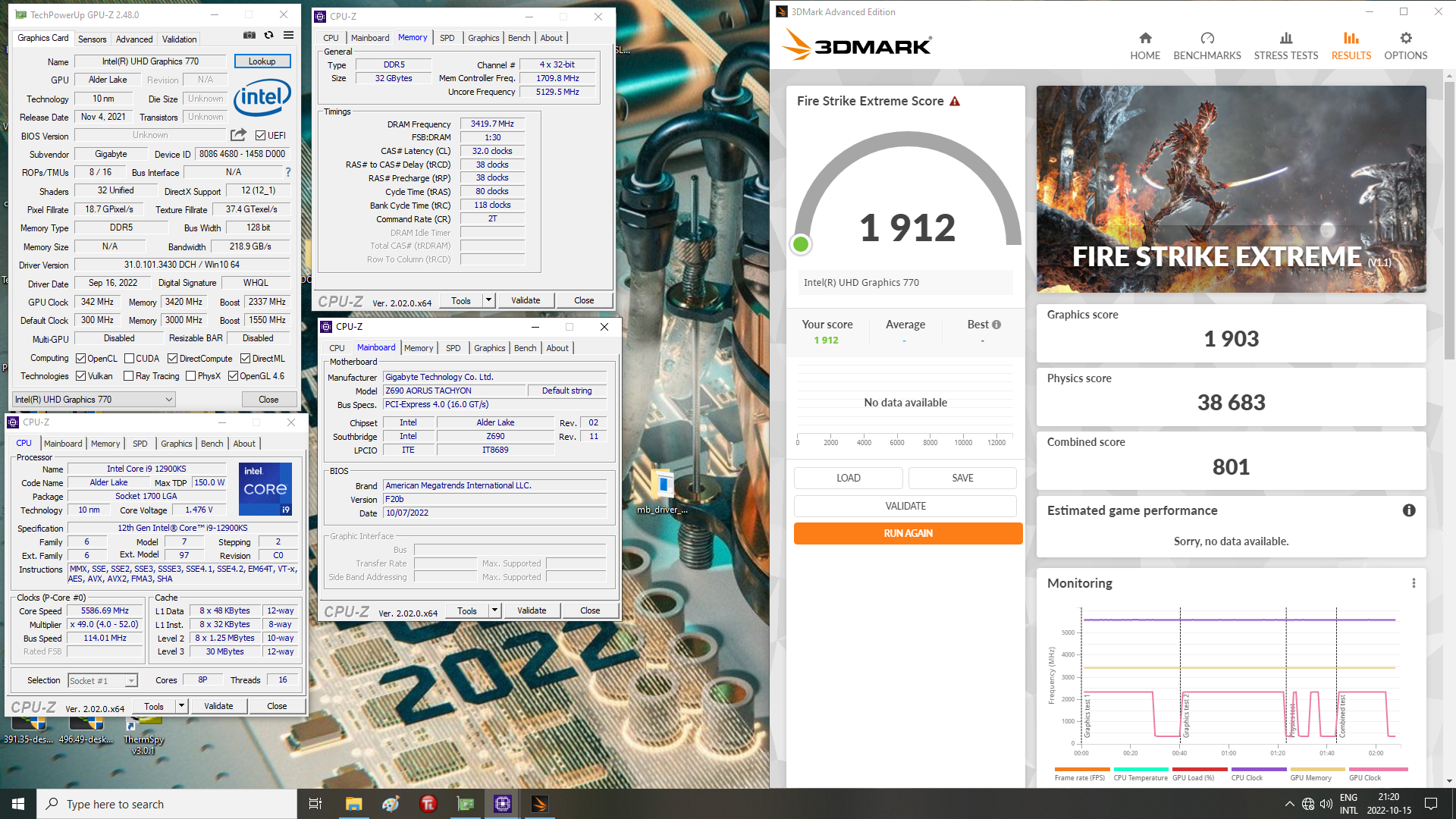
Task: Click RUN AGAIN in 3DMark
Action: 908,533
